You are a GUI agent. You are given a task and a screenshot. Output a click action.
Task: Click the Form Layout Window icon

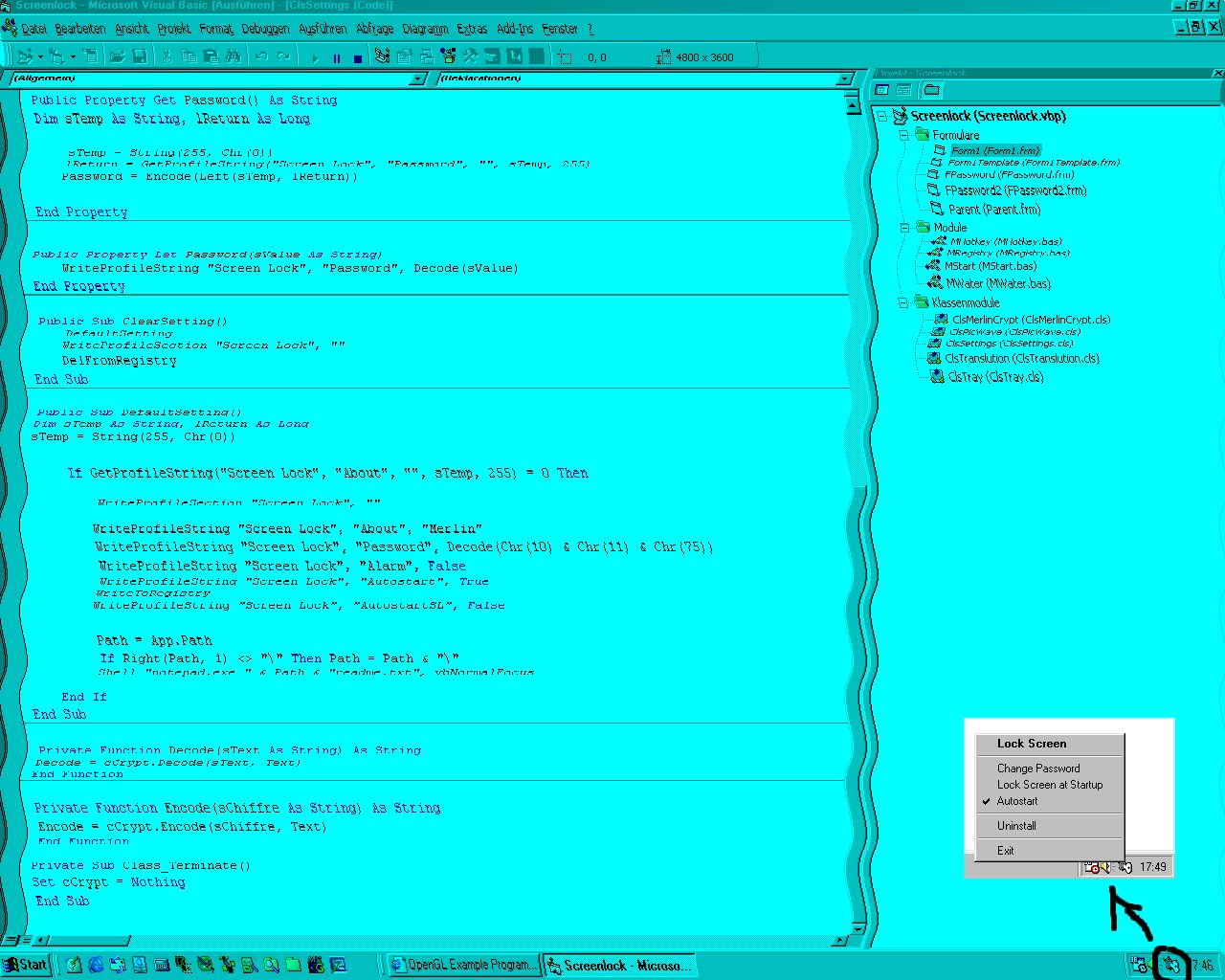coord(427,57)
